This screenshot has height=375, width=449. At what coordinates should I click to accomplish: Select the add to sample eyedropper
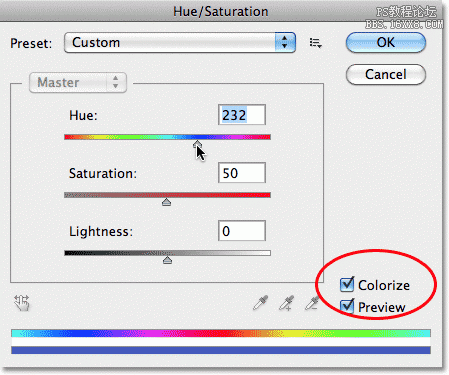click(286, 303)
